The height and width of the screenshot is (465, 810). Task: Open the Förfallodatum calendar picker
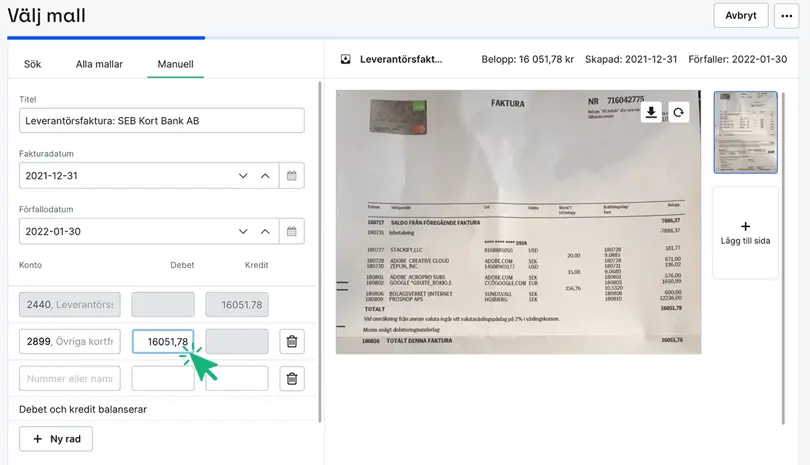click(x=292, y=231)
